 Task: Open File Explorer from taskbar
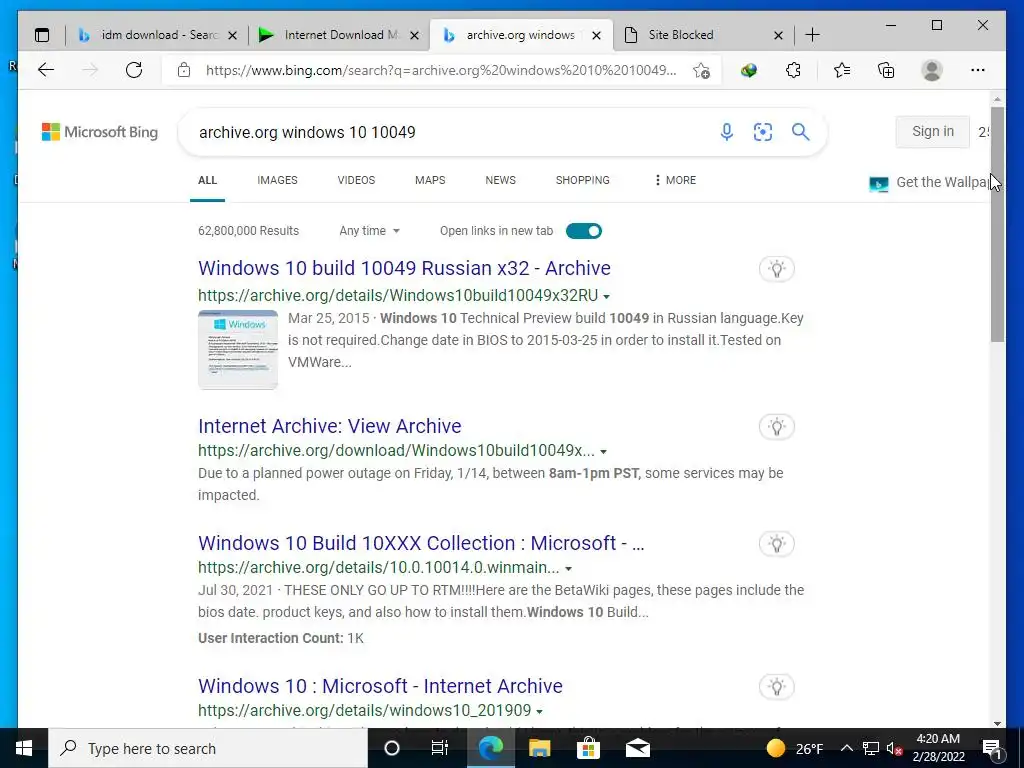tap(539, 748)
